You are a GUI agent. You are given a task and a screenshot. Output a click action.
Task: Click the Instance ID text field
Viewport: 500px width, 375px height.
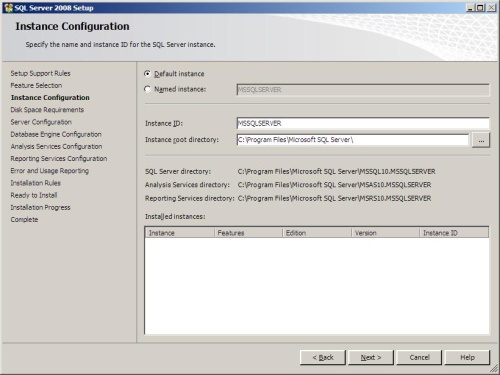tap(363, 123)
